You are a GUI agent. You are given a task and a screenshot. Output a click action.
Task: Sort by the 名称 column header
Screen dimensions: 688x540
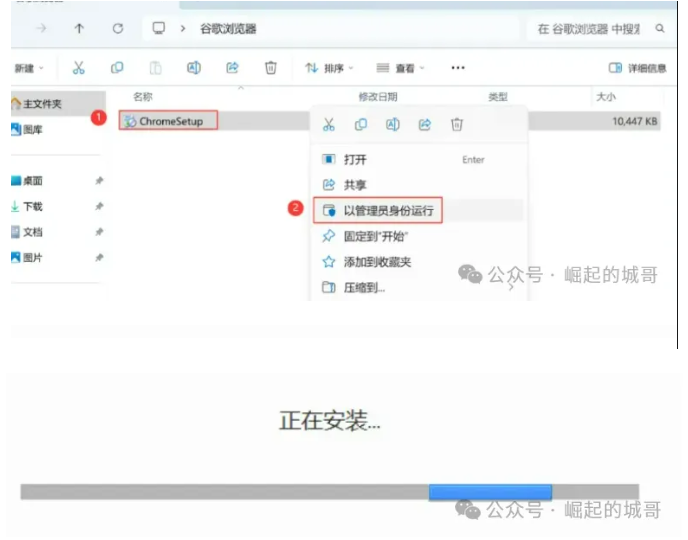[143, 97]
